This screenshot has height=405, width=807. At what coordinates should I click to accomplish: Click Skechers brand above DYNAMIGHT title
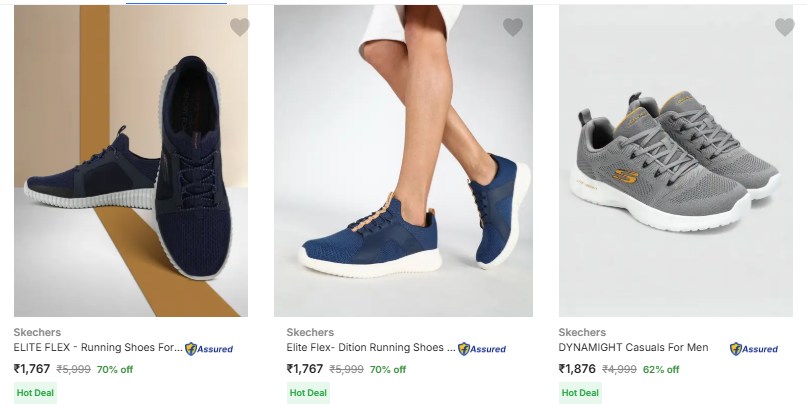tap(582, 332)
